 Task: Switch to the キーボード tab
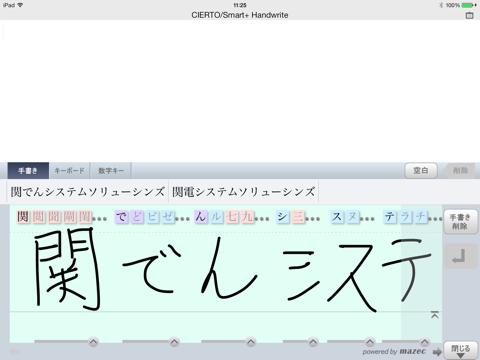click(69, 171)
